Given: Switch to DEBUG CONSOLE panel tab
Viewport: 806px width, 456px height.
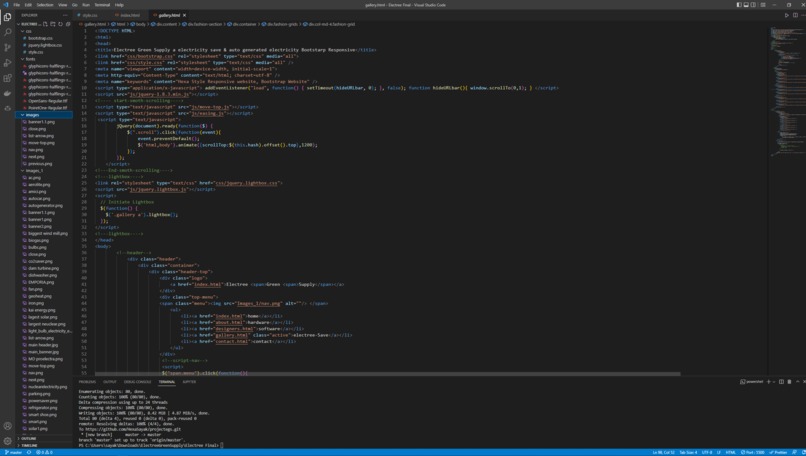Looking at the screenshot, I should tap(138, 382).
